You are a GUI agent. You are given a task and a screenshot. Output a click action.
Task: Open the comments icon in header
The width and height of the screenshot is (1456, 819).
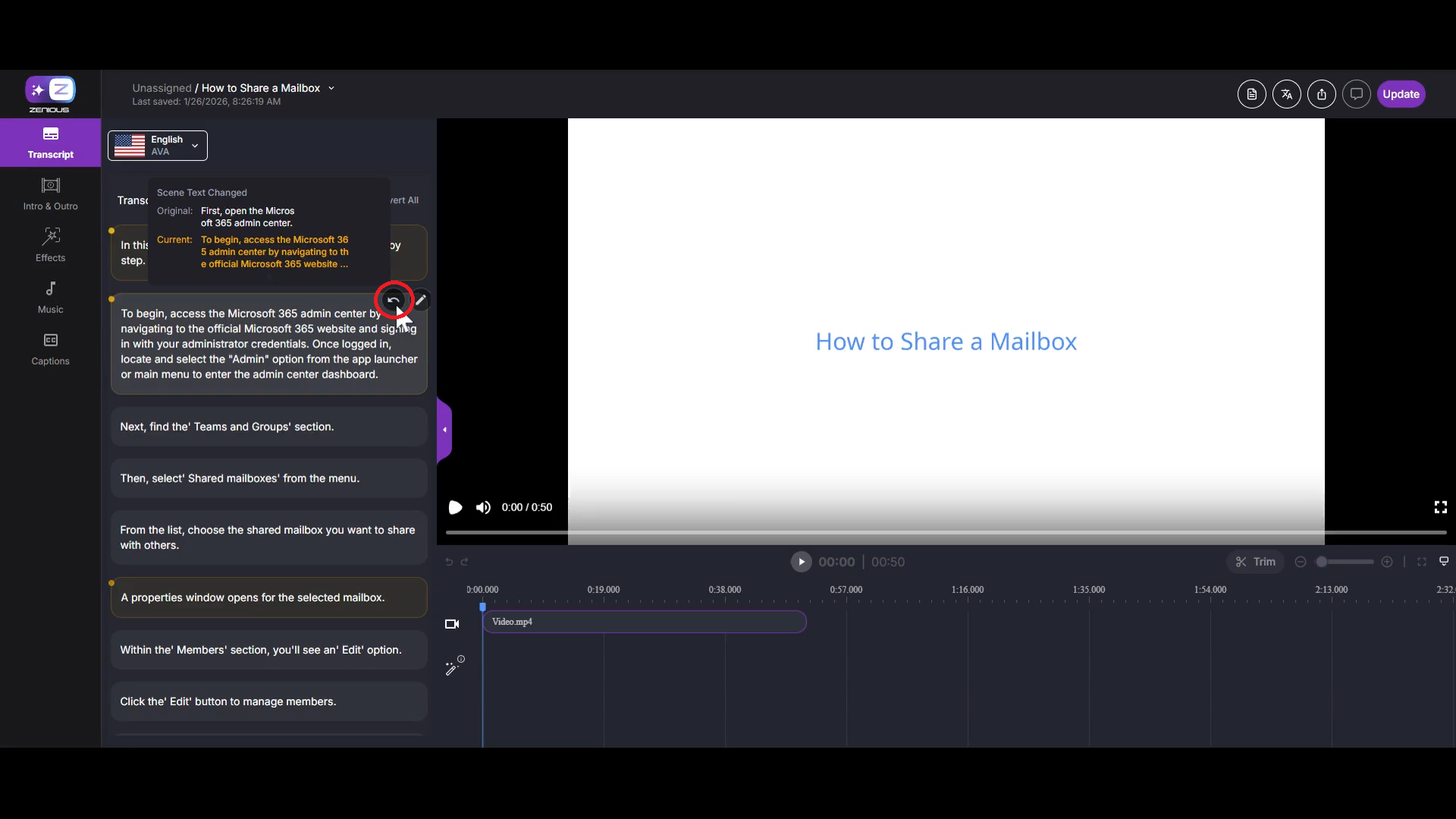point(1356,94)
